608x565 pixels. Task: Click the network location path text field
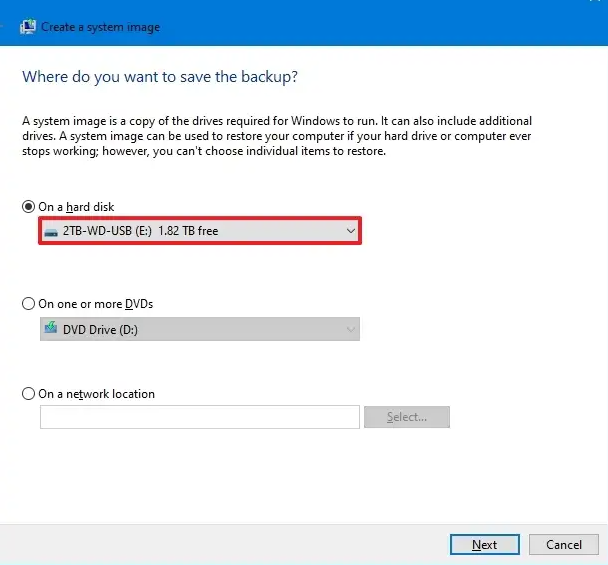point(200,417)
